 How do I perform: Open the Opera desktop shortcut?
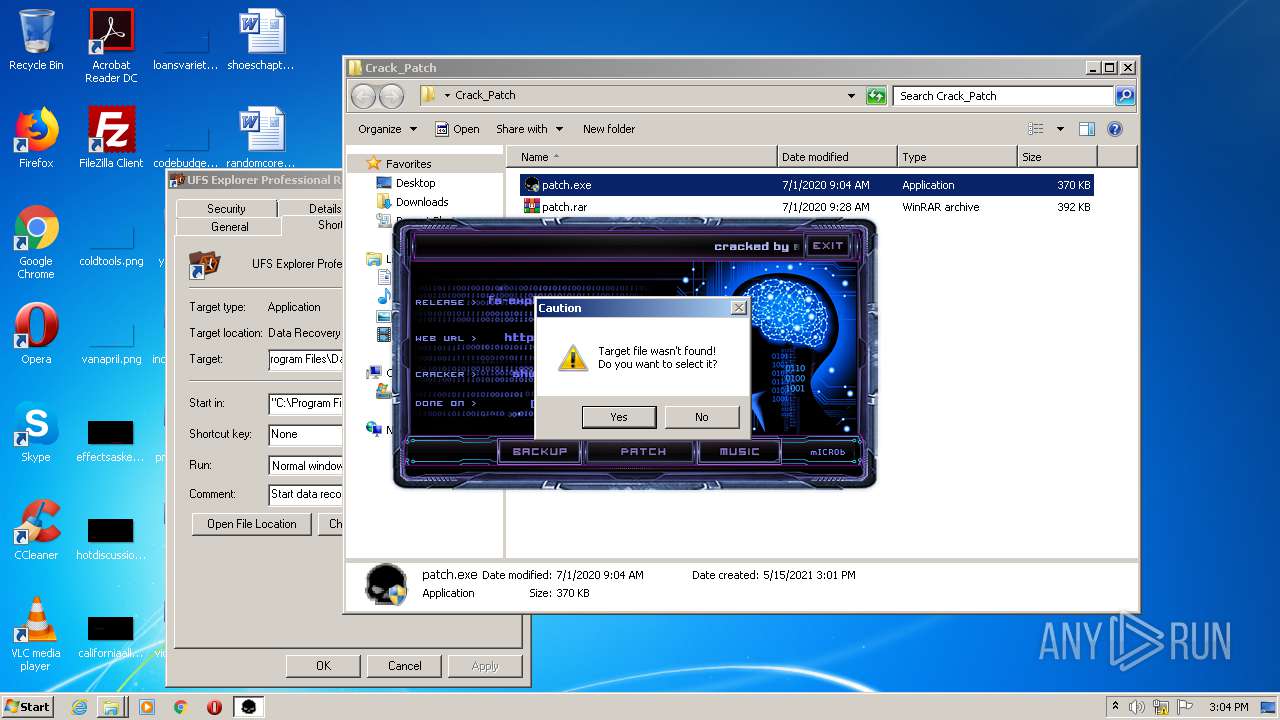coord(36,334)
